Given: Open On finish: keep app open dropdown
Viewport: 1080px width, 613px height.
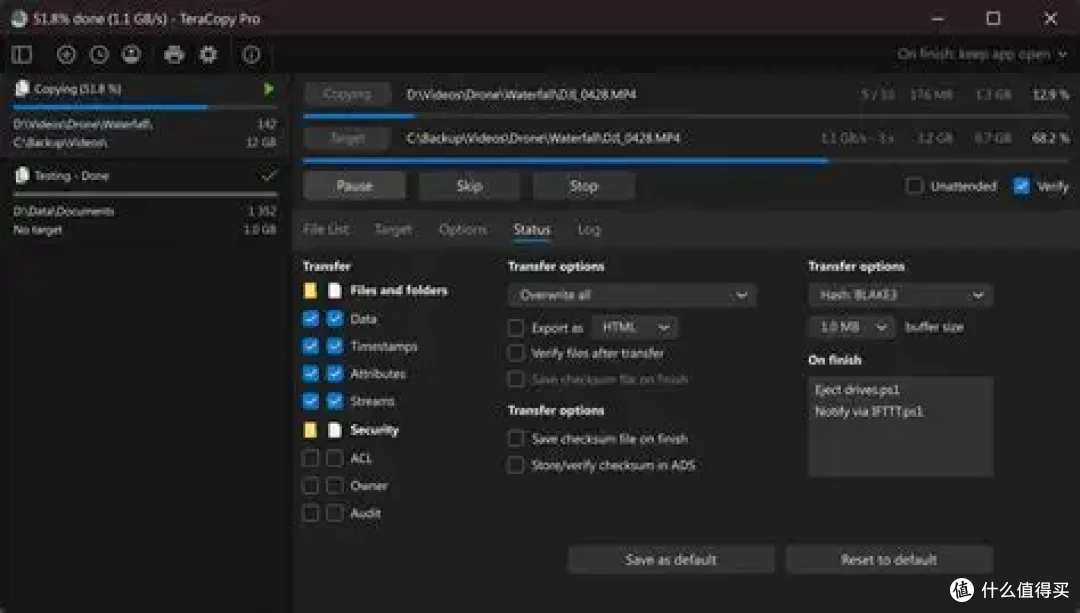Looking at the screenshot, I should coord(982,54).
